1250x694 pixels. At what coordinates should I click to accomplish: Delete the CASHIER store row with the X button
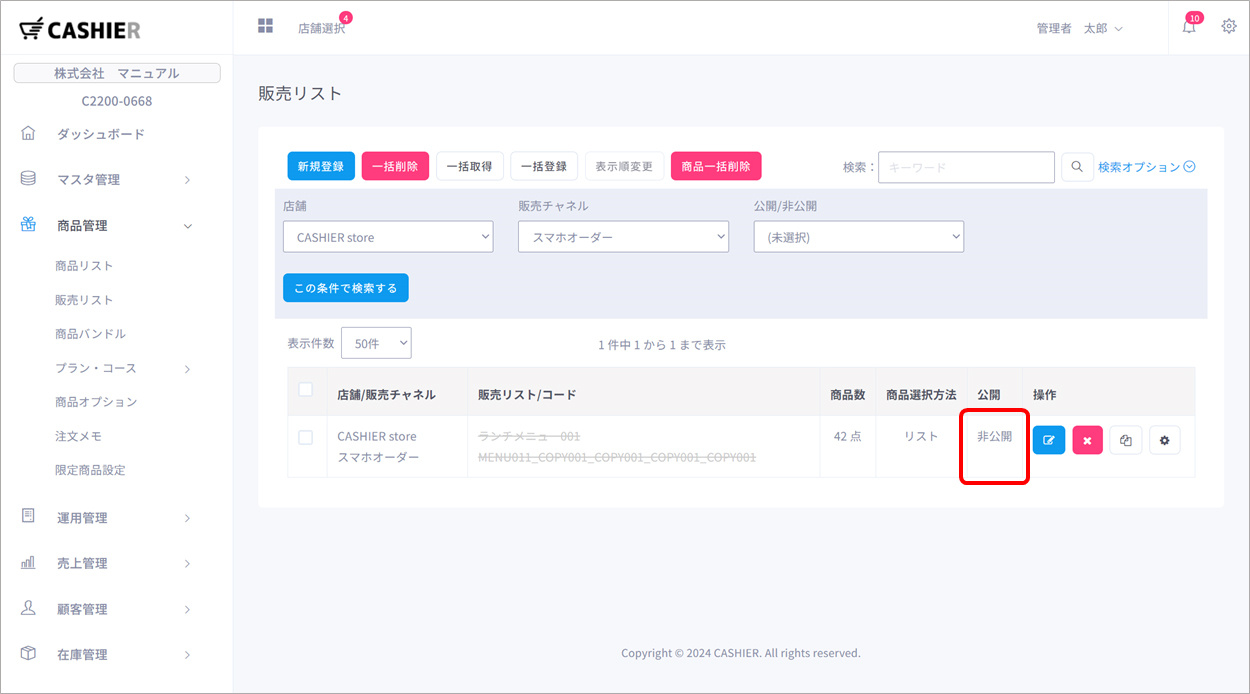tap(1087, 440)
